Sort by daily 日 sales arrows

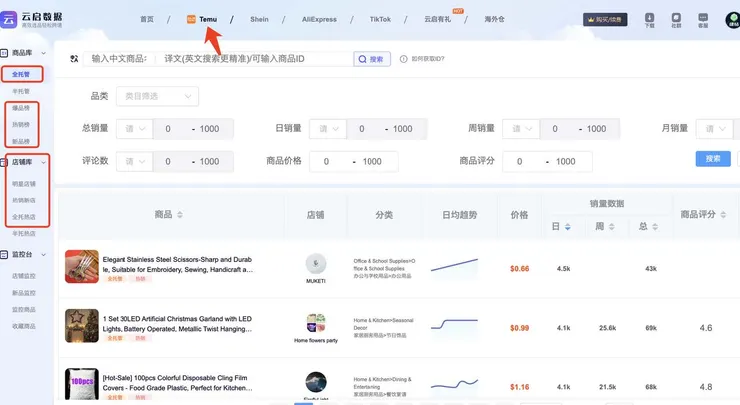coord(568,227)
